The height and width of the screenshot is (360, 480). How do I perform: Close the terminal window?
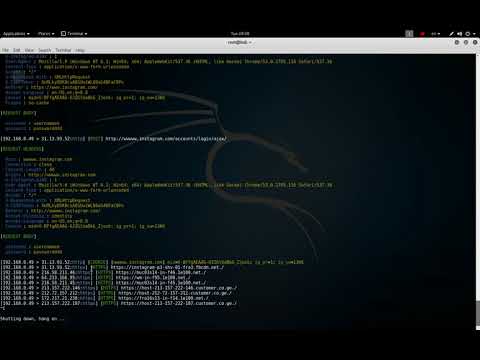click(x=475, y=42)
